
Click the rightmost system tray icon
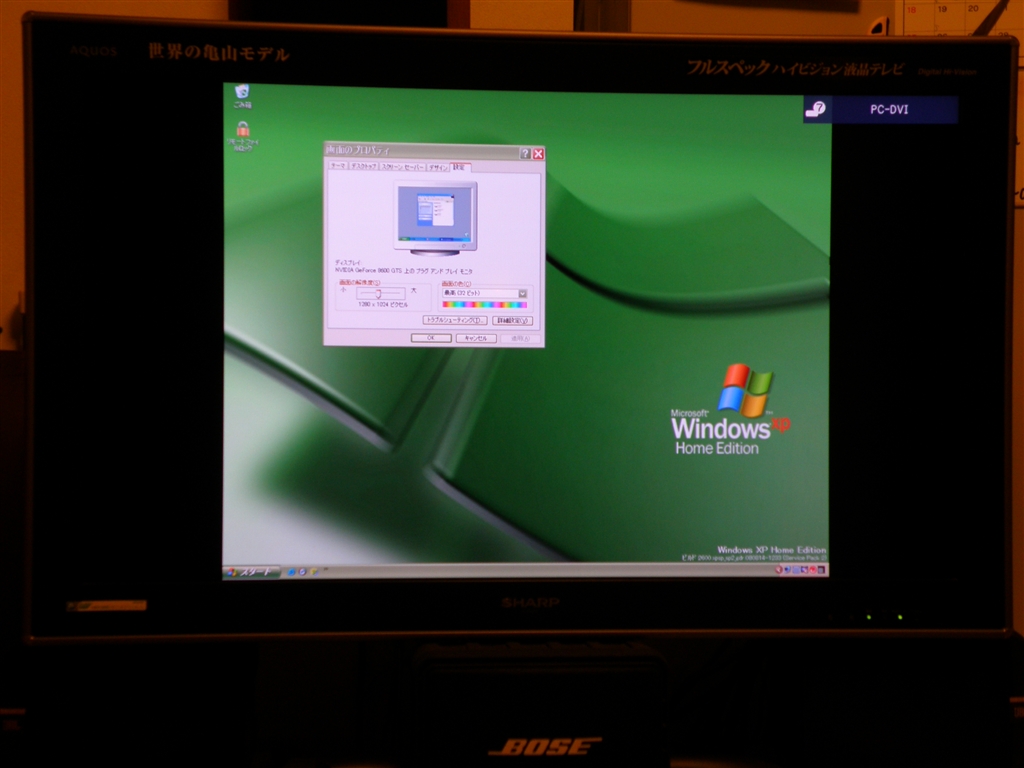point(822,570)
